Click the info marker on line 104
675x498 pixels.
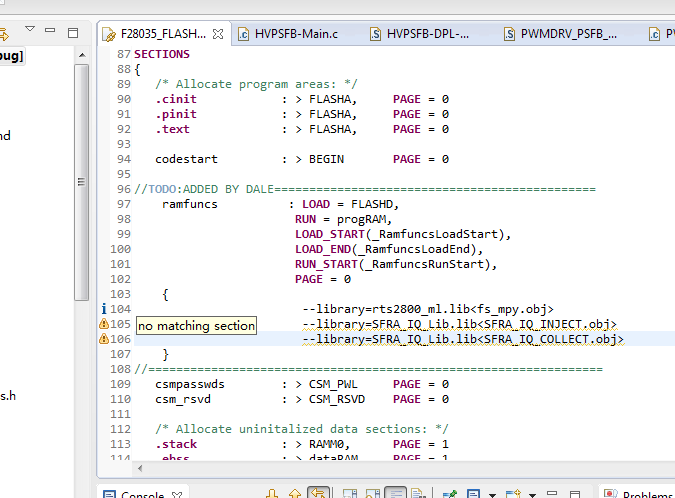pyautogui.click(x=104, y=309)
